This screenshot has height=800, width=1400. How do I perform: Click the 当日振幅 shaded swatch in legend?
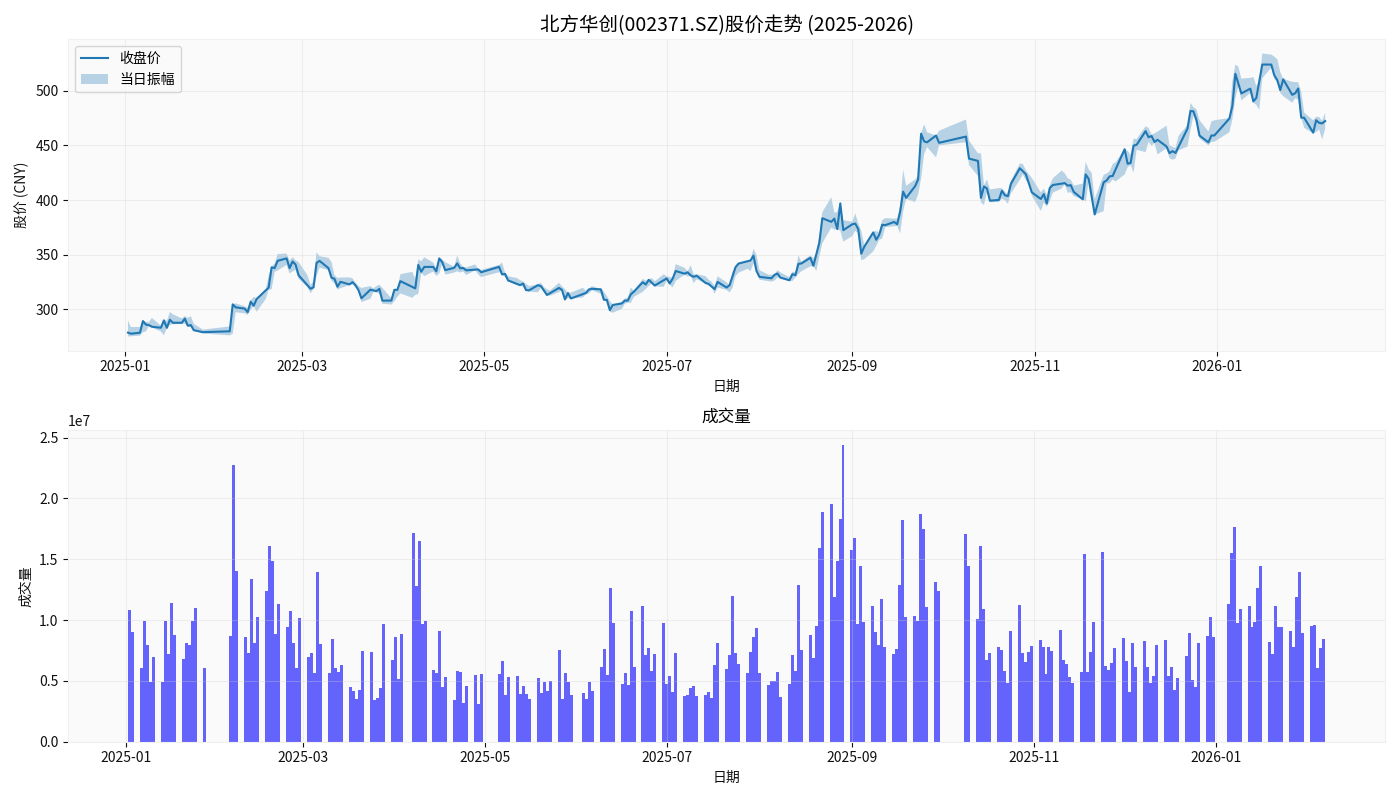tap(94, 79)
